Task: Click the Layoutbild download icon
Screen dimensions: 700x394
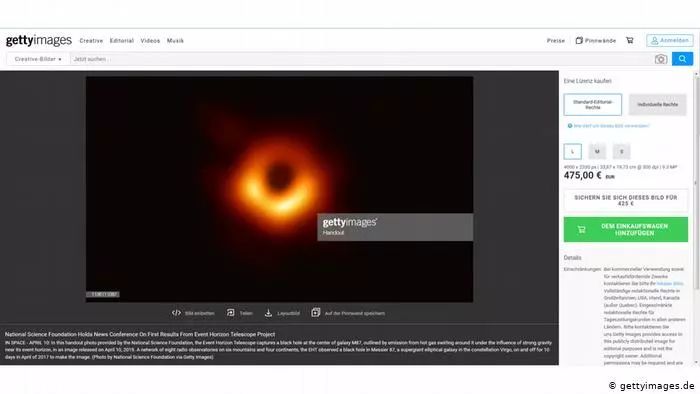Action: tap(268, 313)
